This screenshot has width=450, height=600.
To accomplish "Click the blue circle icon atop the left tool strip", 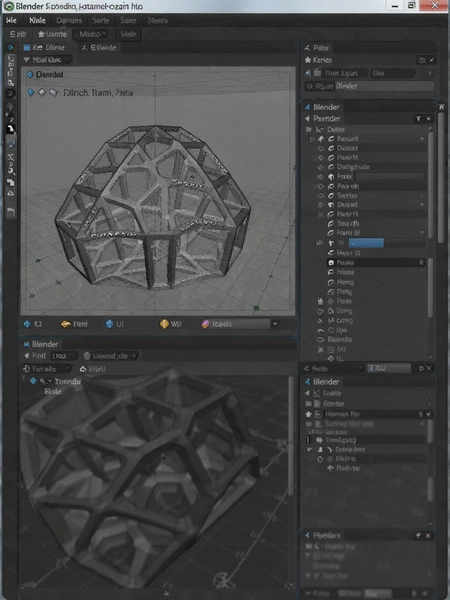I will point(11,47).
